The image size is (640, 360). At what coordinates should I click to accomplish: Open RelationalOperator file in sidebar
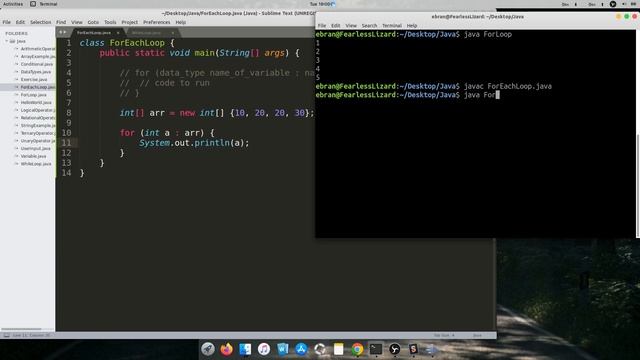pyautogui.click(x=38, y=118)
